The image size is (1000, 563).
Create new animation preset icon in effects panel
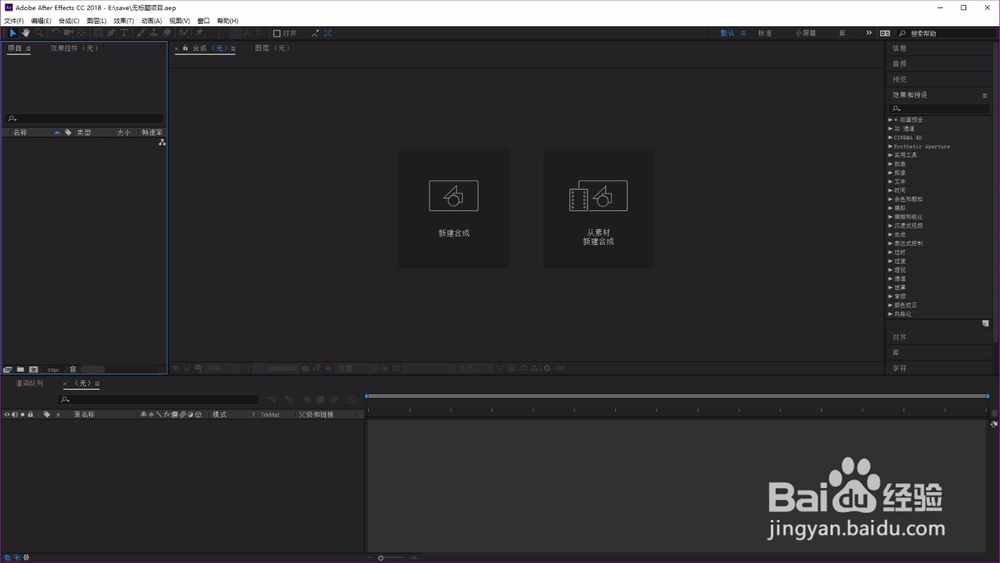(985, 323)
